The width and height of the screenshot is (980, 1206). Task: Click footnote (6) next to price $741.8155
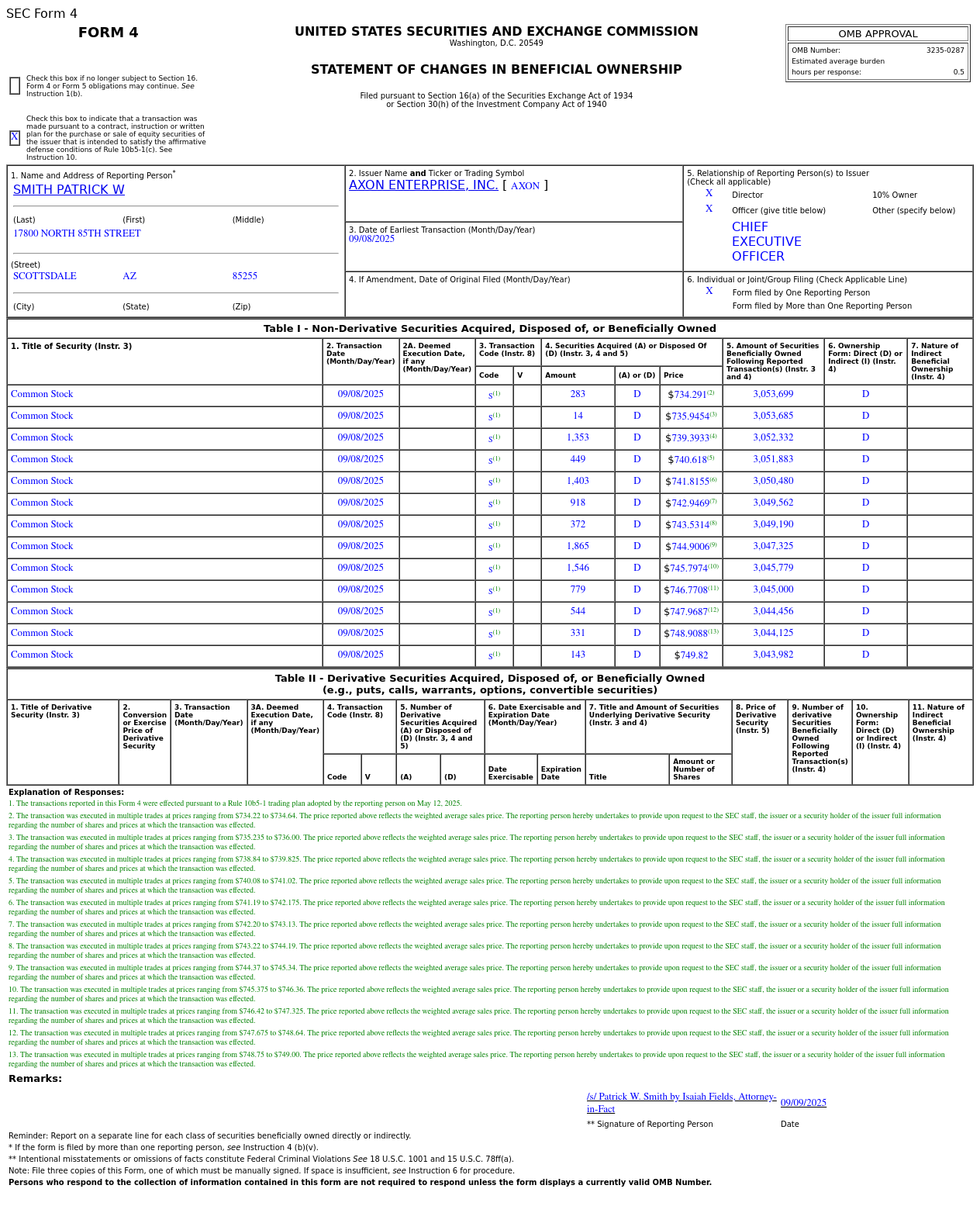713,479
